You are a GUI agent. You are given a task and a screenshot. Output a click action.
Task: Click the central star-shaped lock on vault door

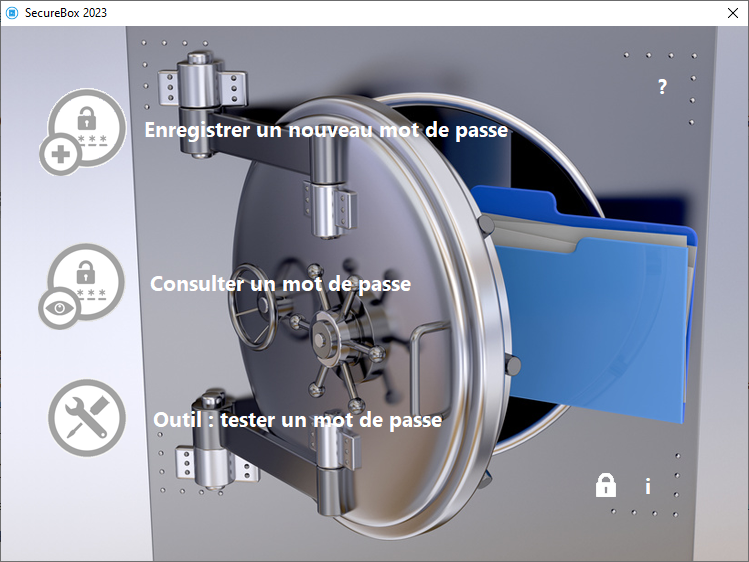[327, 337]
